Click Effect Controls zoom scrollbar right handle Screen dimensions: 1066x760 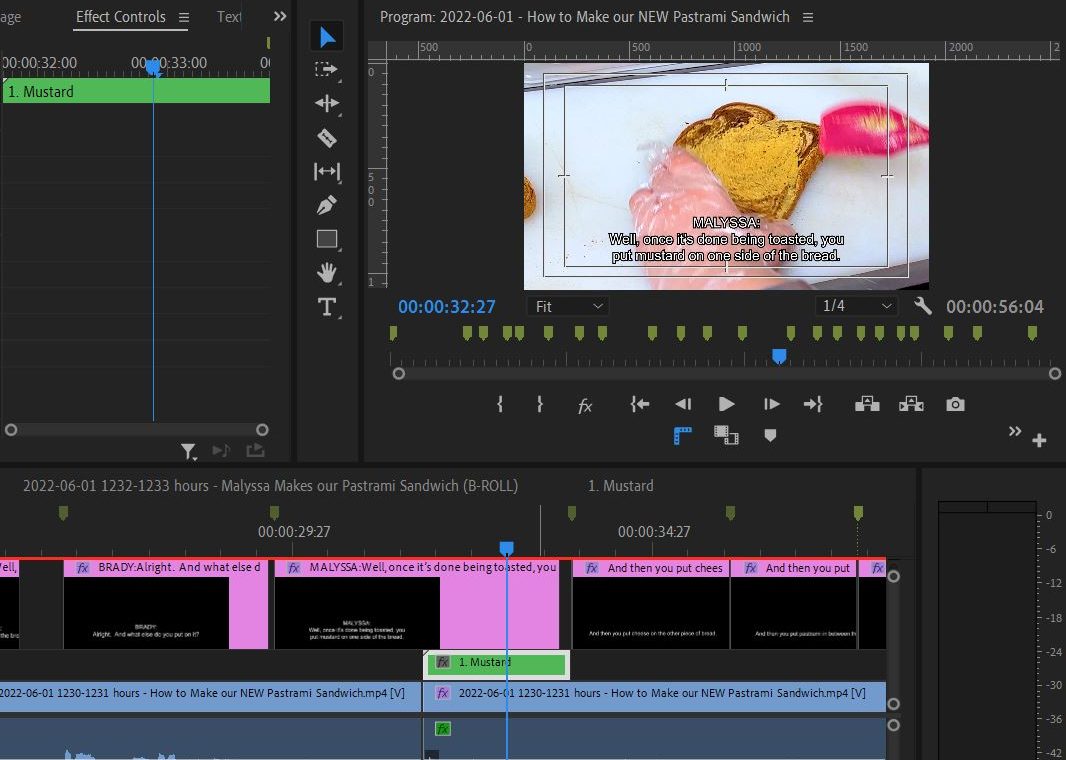(262, 430)
